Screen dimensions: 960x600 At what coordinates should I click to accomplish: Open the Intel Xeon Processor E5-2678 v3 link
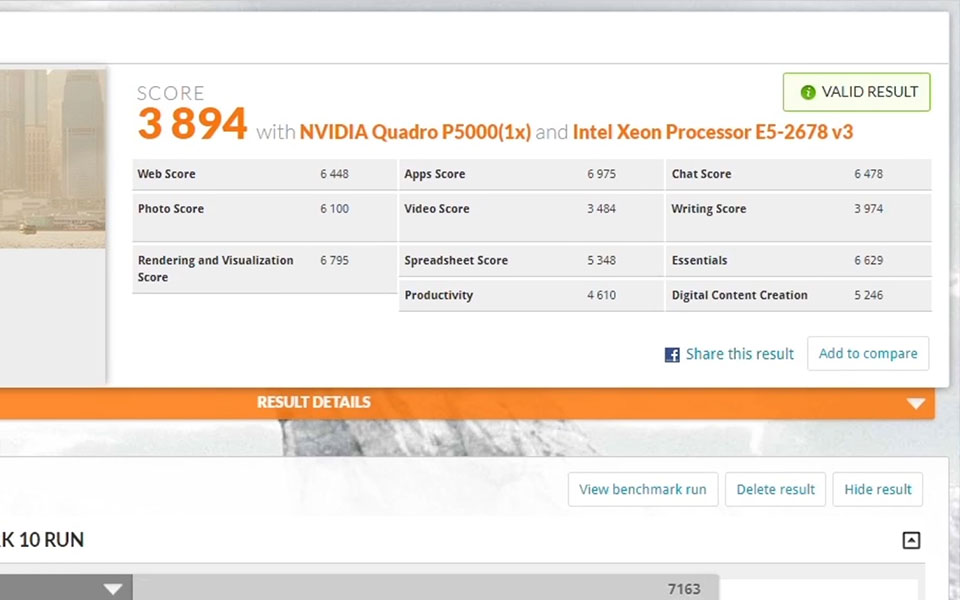click(713, 132)
